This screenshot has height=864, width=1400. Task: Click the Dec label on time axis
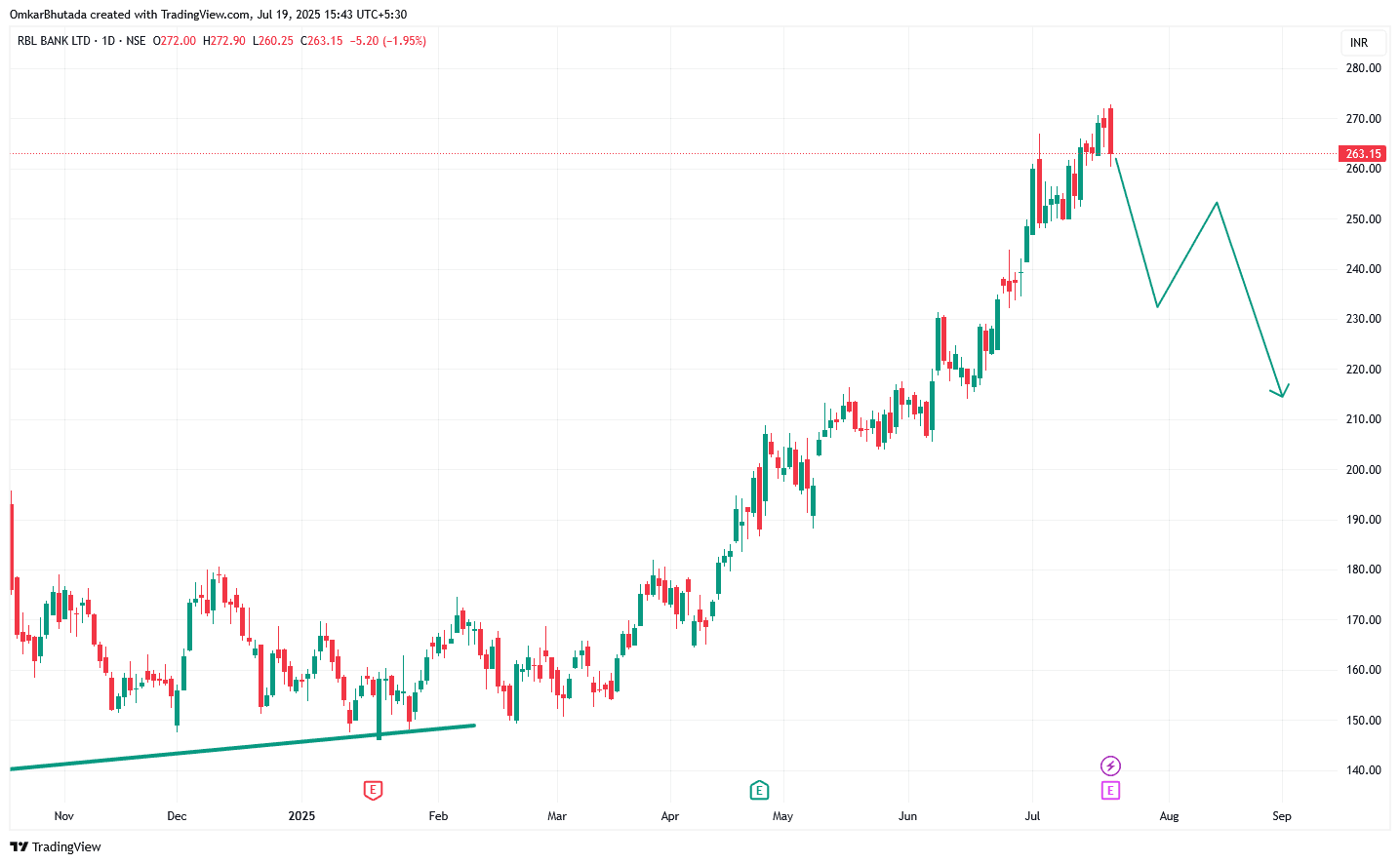(177, 816)
